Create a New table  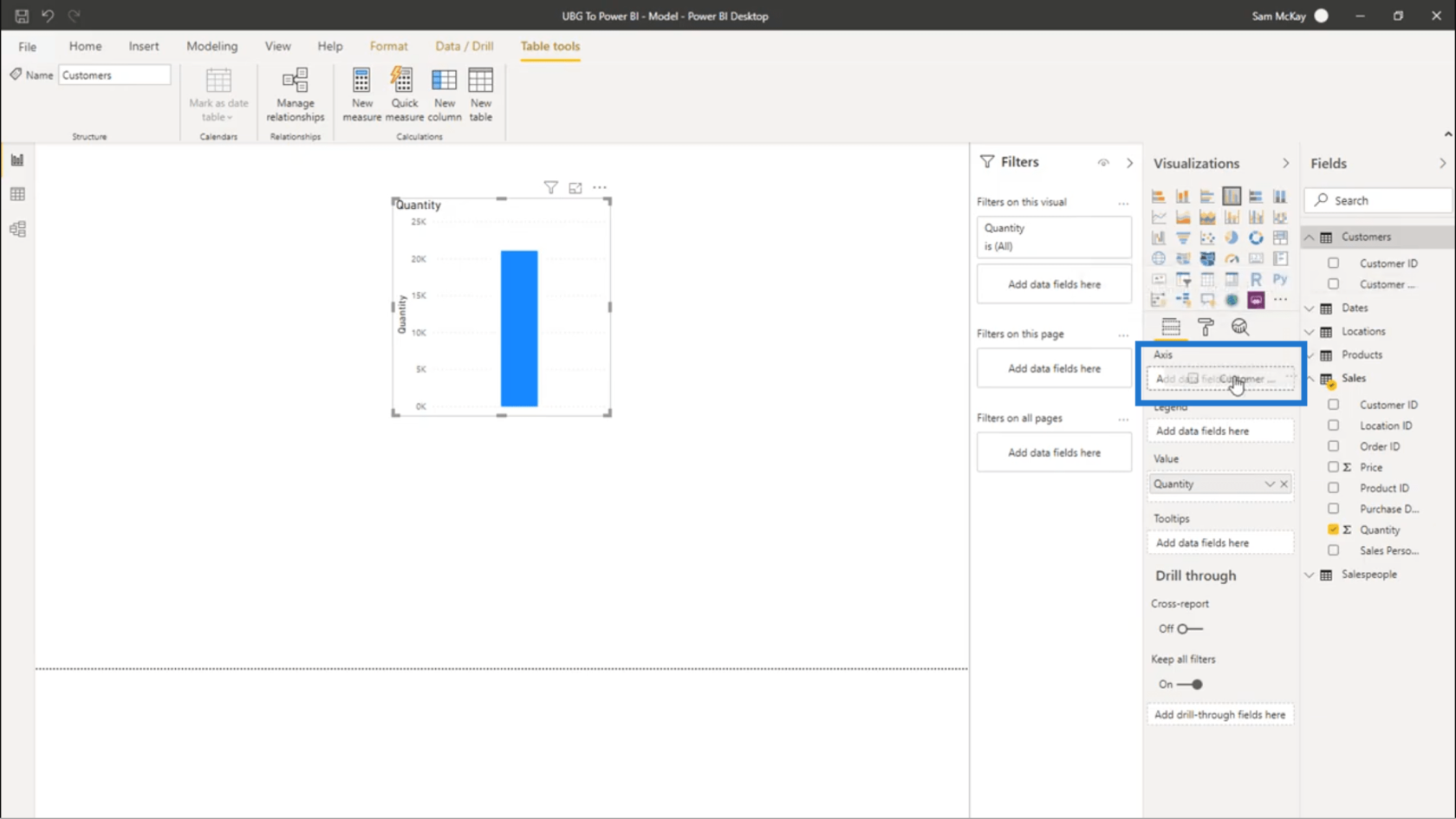tap(480, 94)
